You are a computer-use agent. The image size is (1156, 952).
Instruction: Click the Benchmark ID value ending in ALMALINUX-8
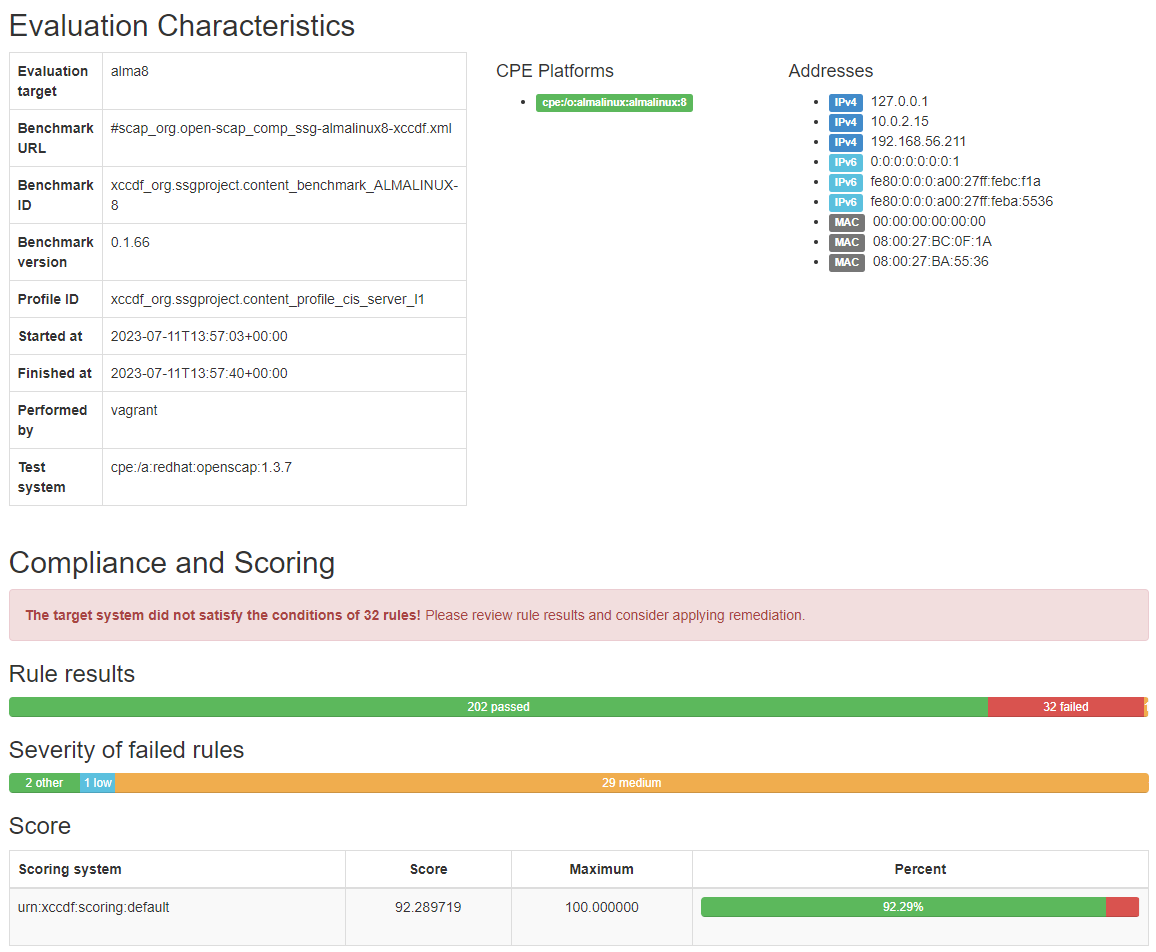coord(284,195)
